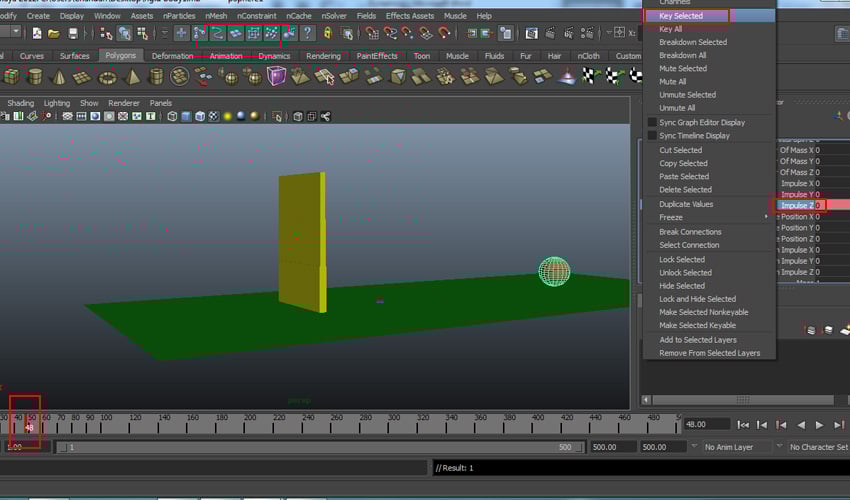Screen dimensions: 850x500
Task: Click the purple cube shelf icon
Action: pyautogui.click(x=277, y=77)
